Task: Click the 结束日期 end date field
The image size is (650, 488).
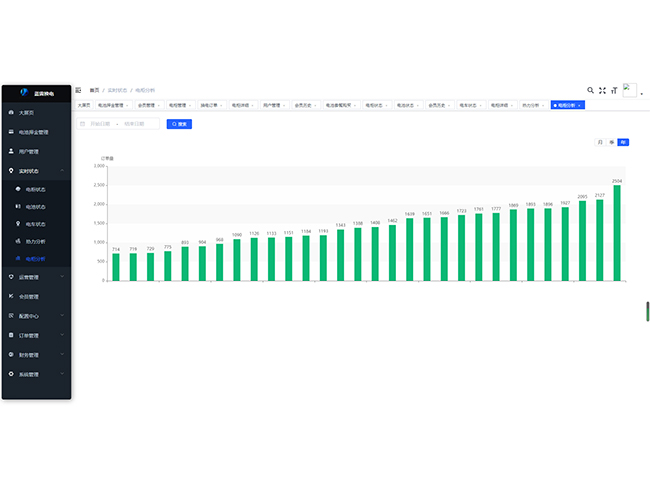Action: 134,124
